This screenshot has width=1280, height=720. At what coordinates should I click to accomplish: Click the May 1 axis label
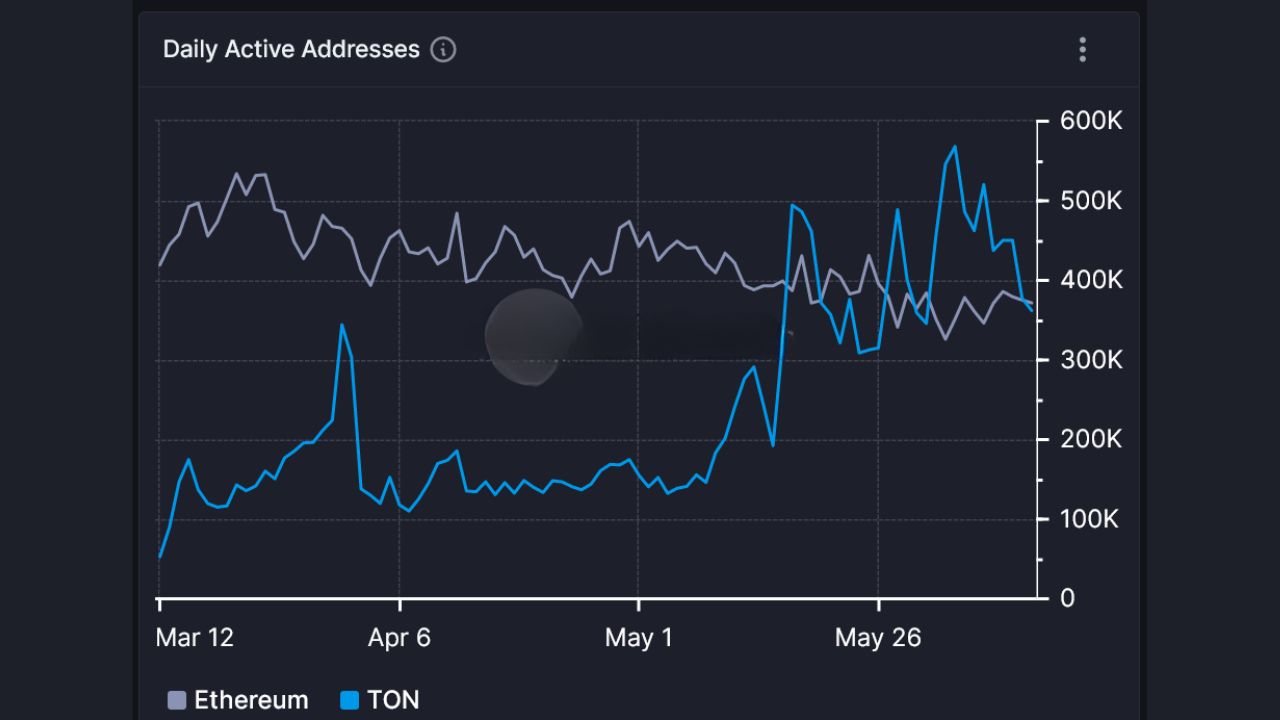[x=638, y=638]
